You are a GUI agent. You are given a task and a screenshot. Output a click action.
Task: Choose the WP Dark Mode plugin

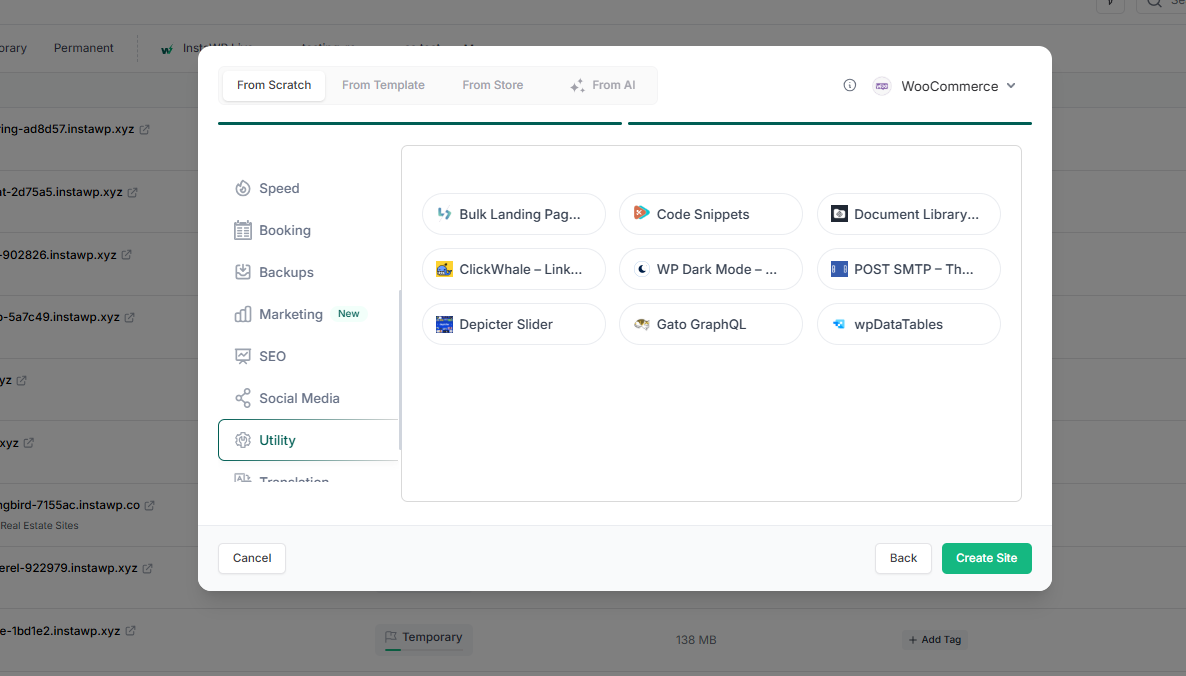coord(711,269)
